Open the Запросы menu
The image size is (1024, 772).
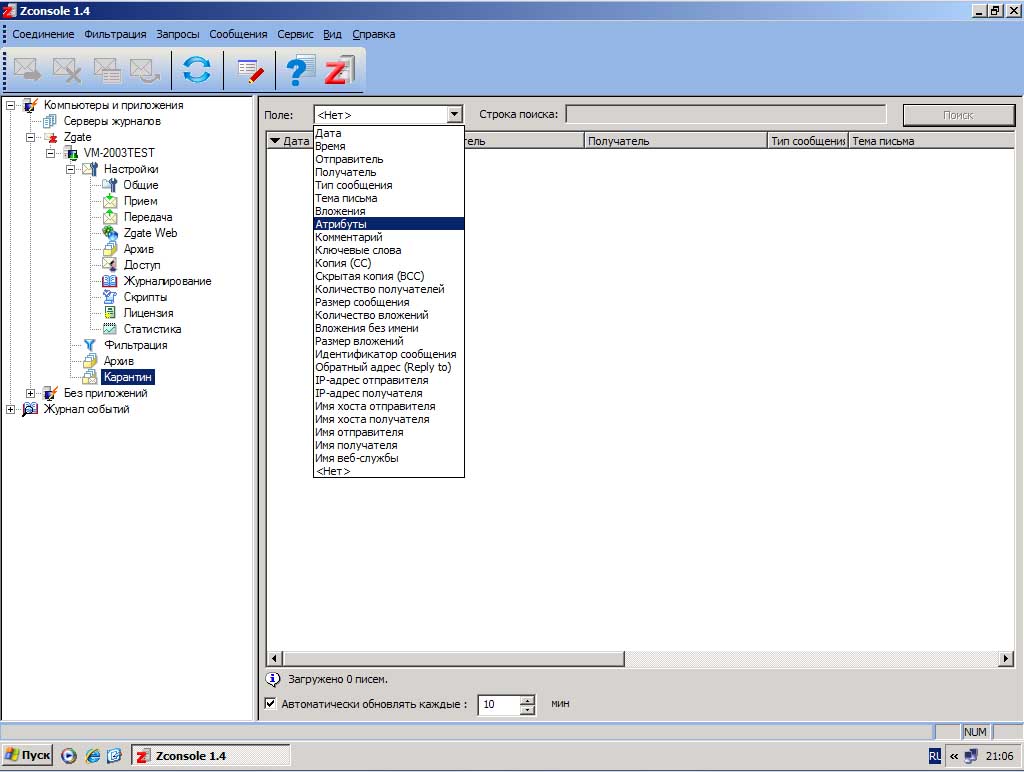point(178,34)
